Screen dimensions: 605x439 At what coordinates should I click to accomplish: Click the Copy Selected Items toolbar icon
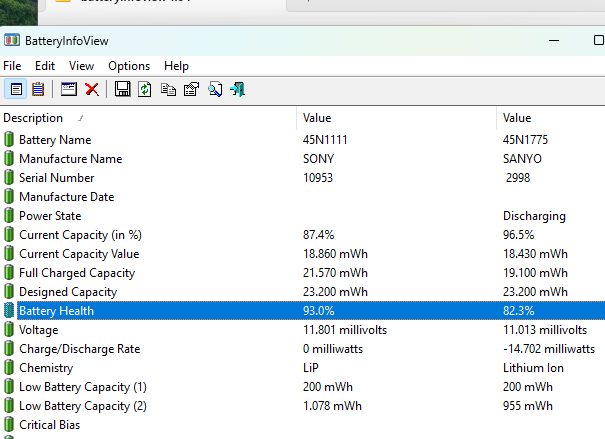(168, 89)
